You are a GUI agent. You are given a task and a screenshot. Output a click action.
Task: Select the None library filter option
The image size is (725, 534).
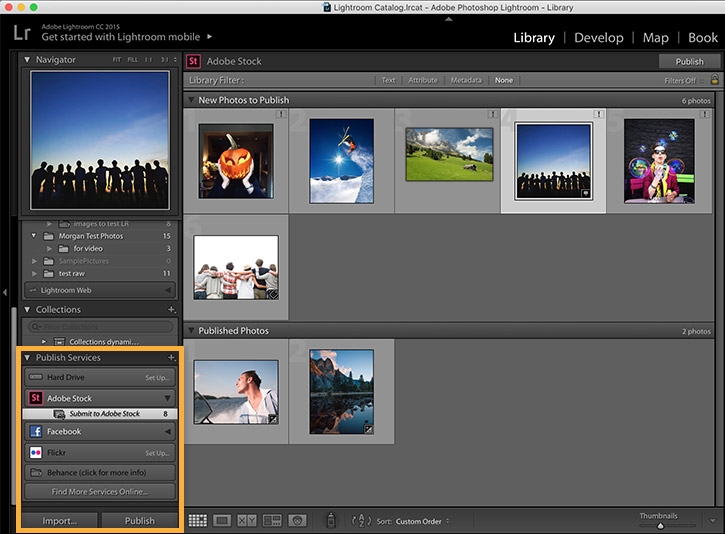coord(503,80)
